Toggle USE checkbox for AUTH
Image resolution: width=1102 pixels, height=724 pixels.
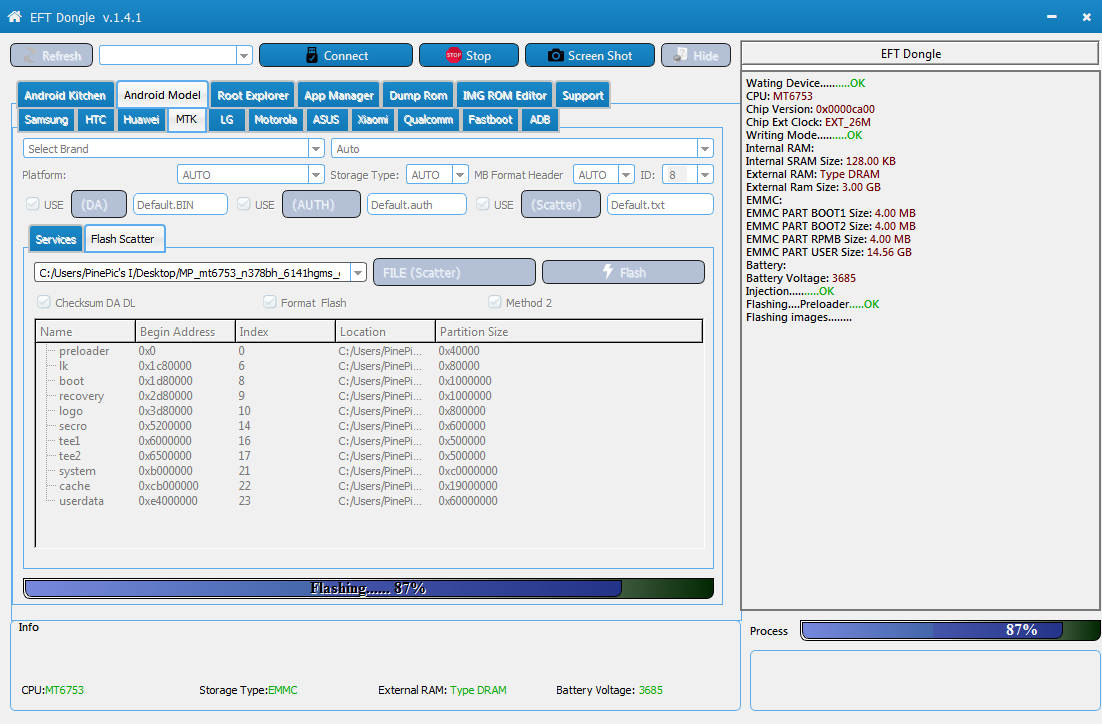tap(243, 204)
